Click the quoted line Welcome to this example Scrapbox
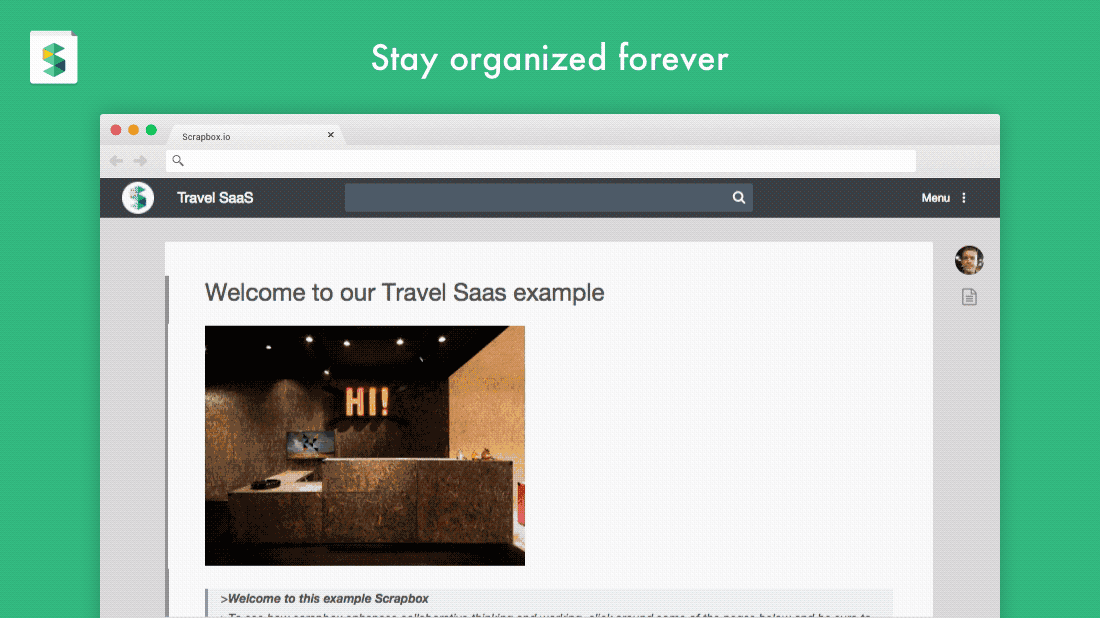This screenshot has width=1100, height=618. (x=324, y=598)
